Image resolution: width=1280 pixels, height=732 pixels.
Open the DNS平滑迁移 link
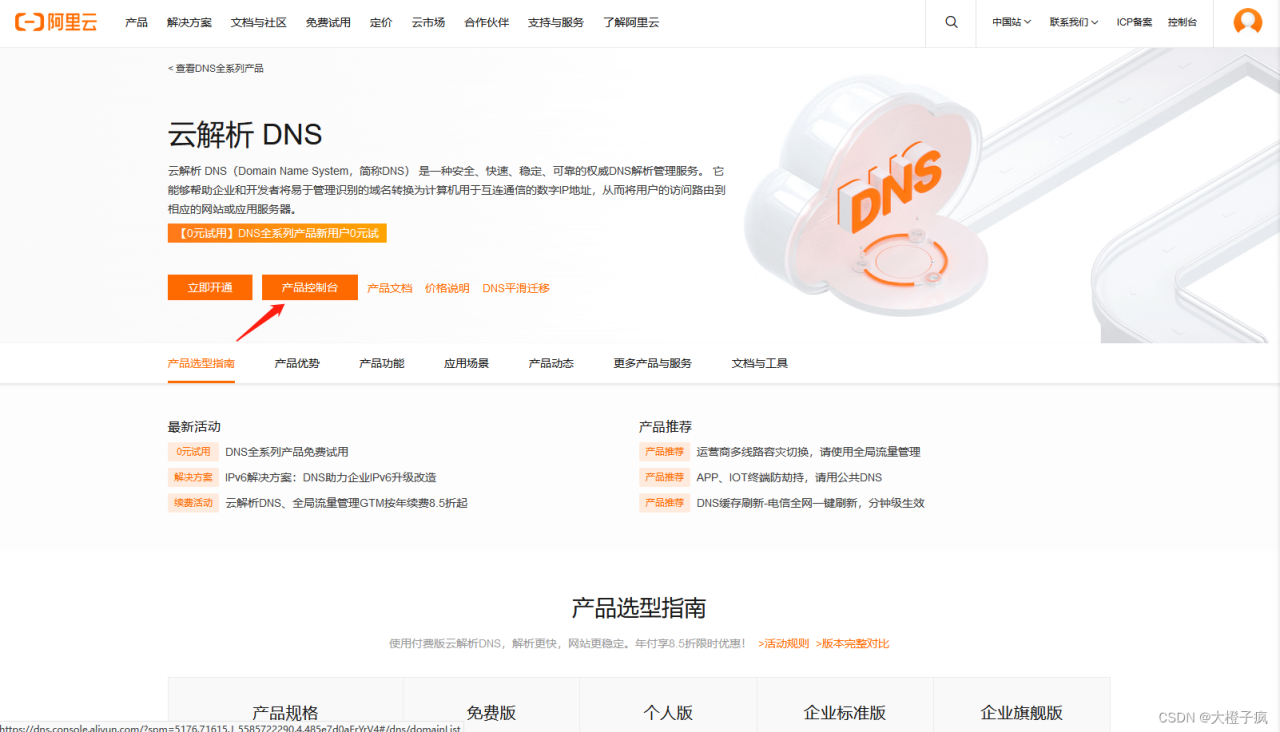(515, 287)
